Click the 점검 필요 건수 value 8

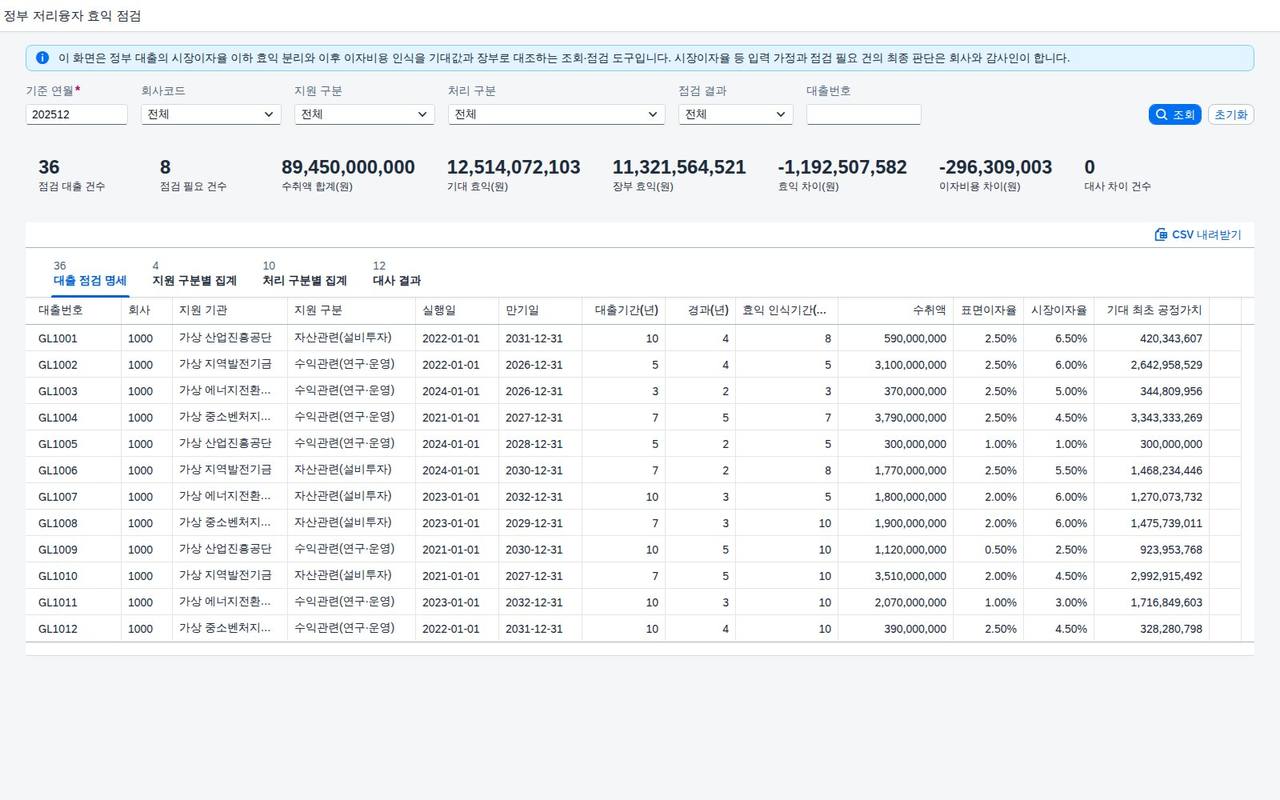(165, 167)
